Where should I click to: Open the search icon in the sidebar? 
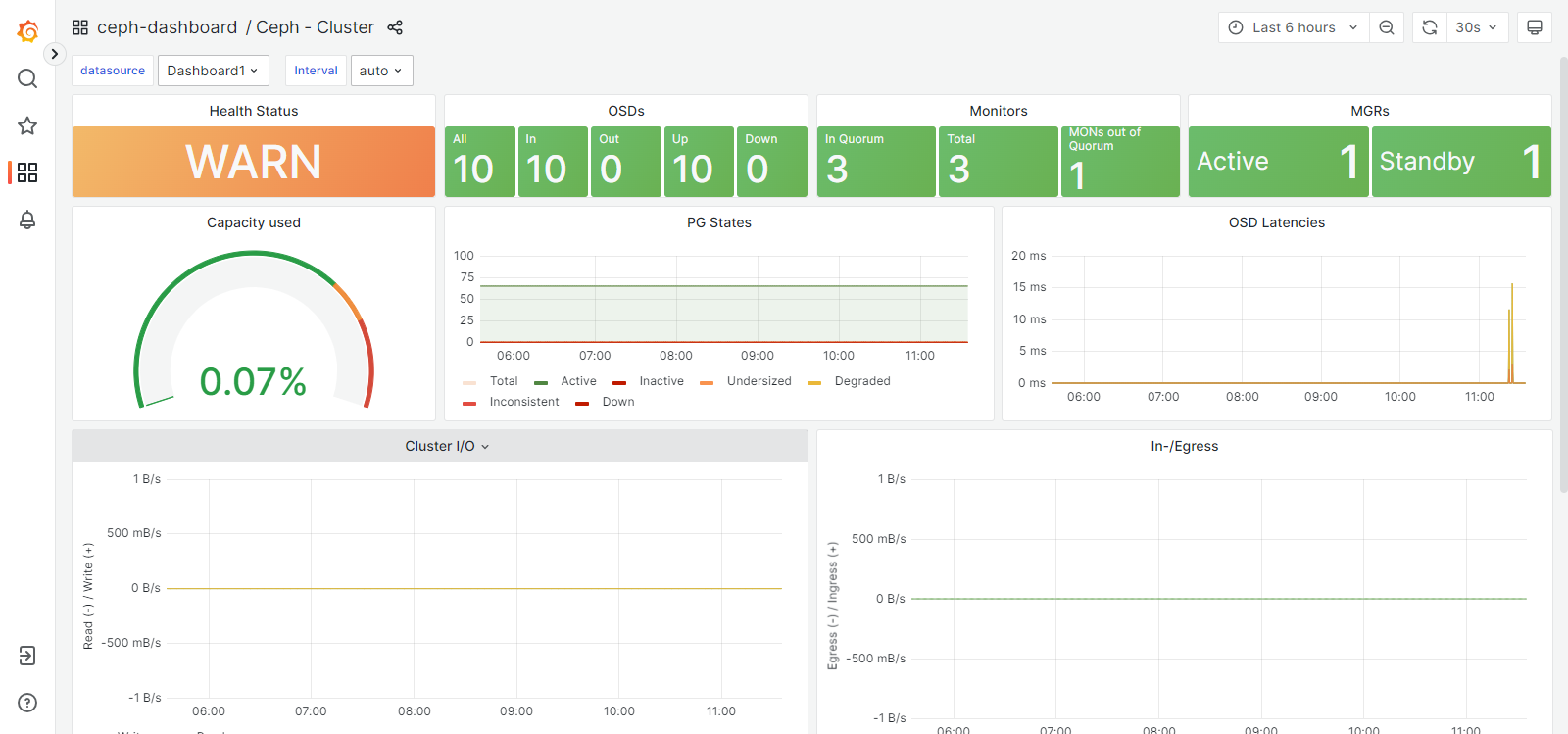coord(27,78)
